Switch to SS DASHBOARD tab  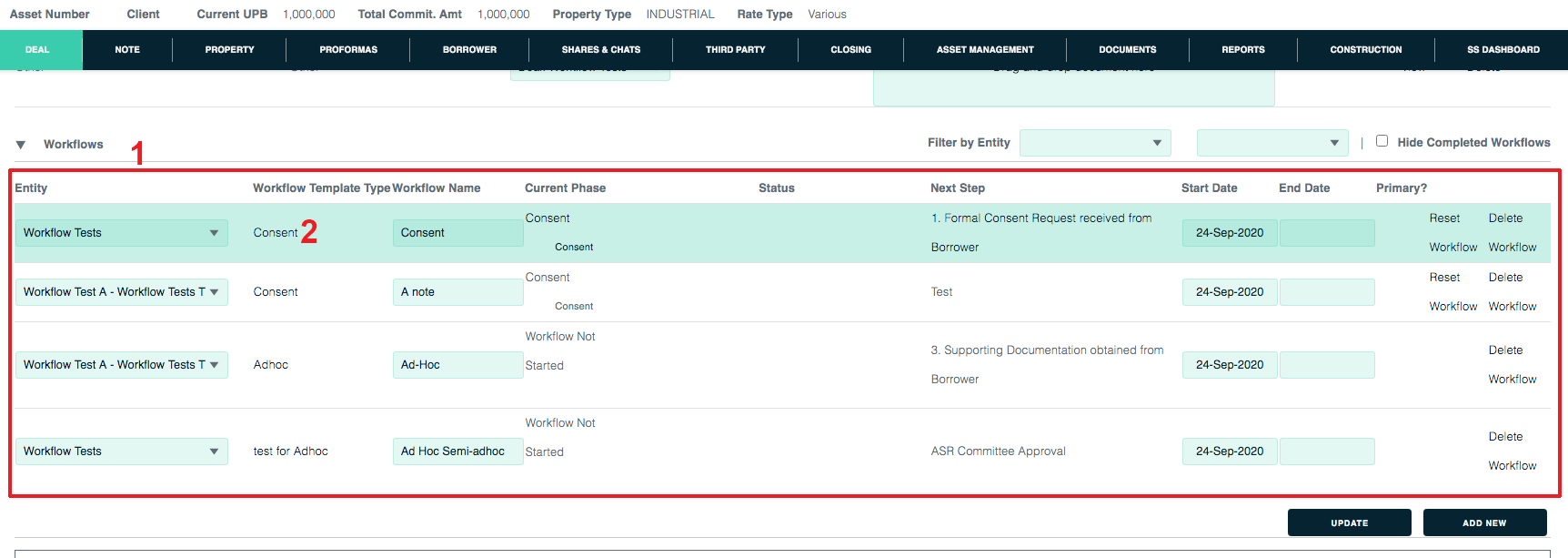pyautogui.click(x=1503, y=50)
